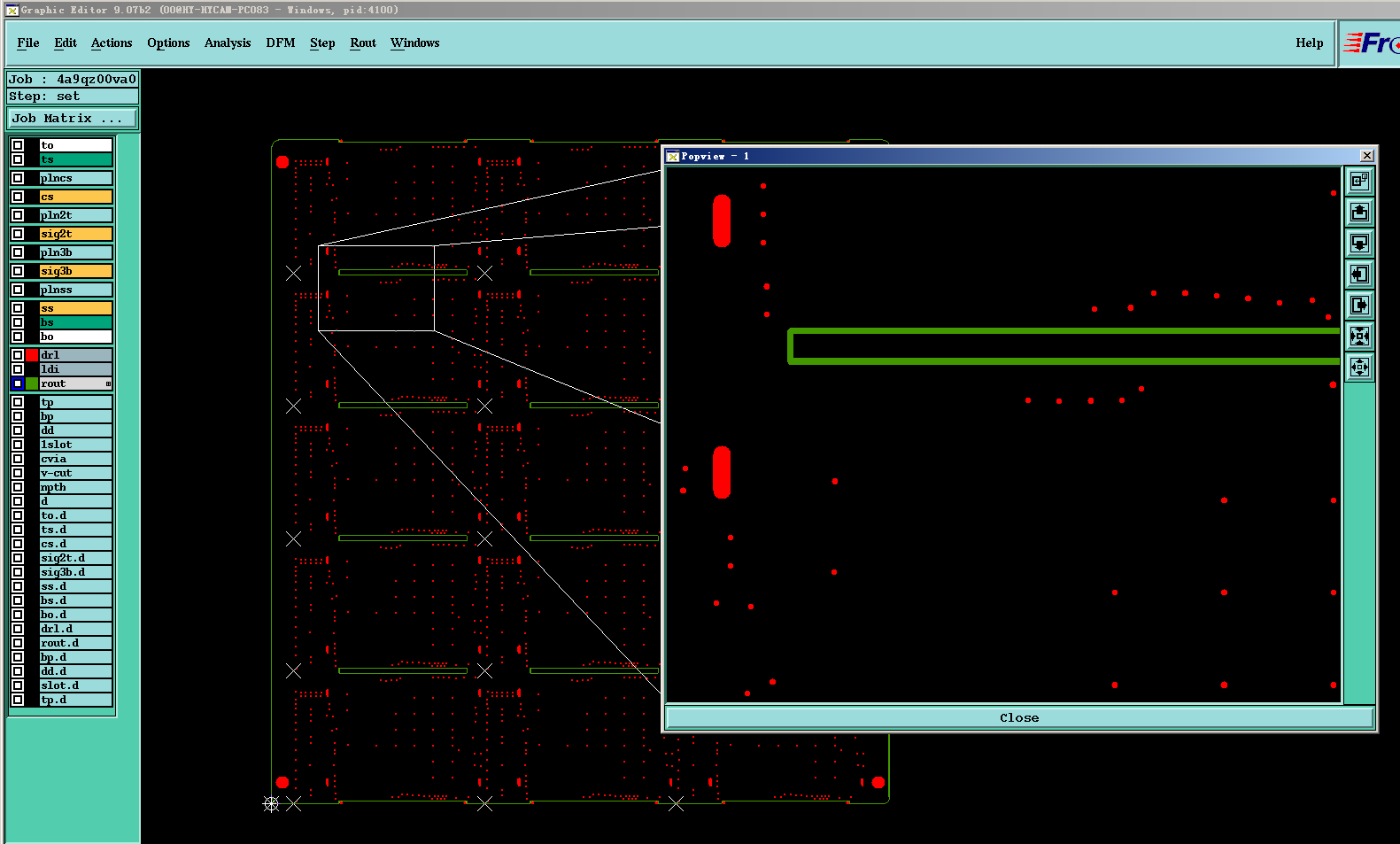This screenshot has height=844, width=1400.
Task: Select the 'plnss' layer name
Action: (x=76, y=290)
